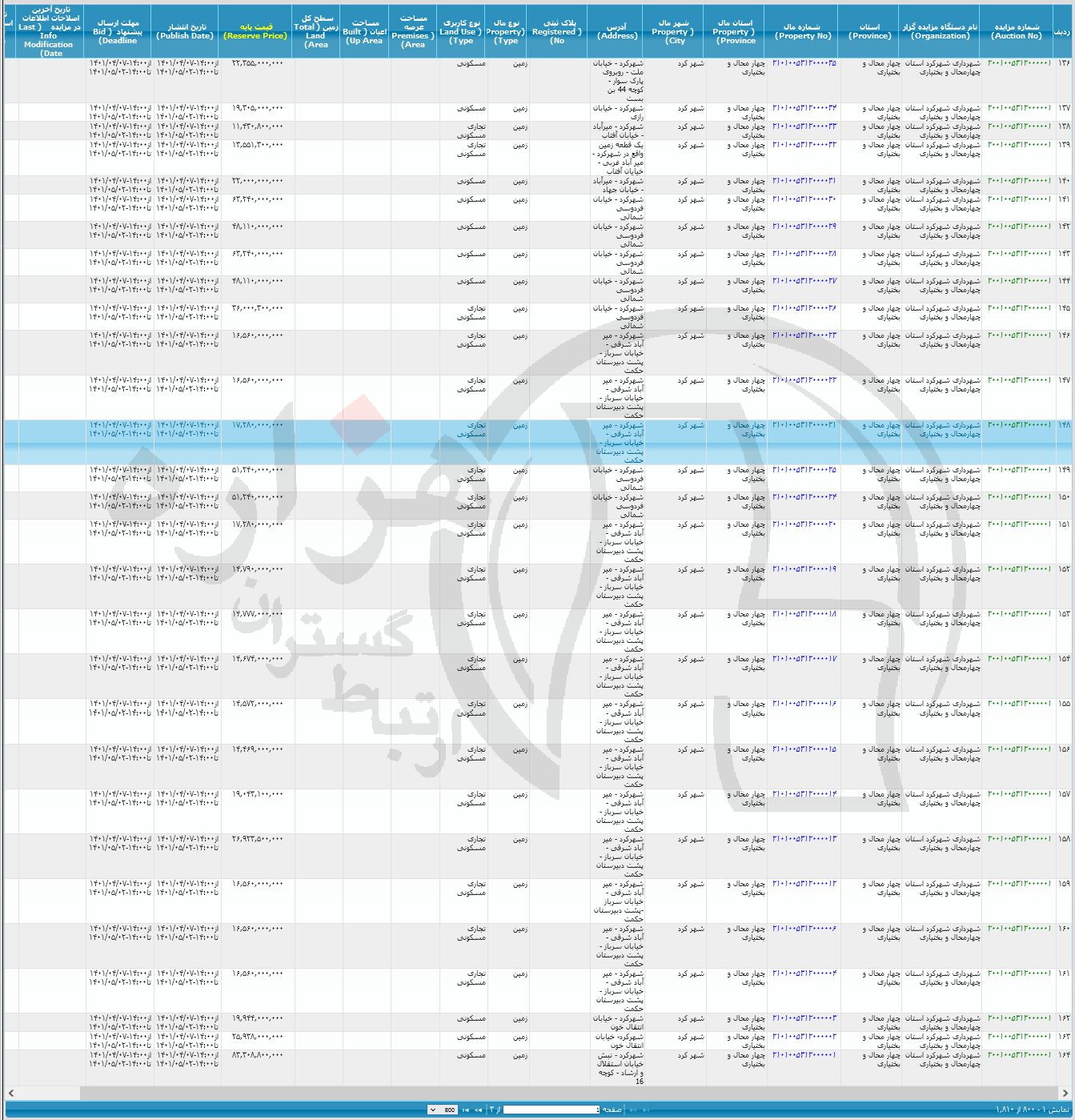Click the Registered No column header
Viewport: 1075px width, 1120px height.
[x=558, y=31]
